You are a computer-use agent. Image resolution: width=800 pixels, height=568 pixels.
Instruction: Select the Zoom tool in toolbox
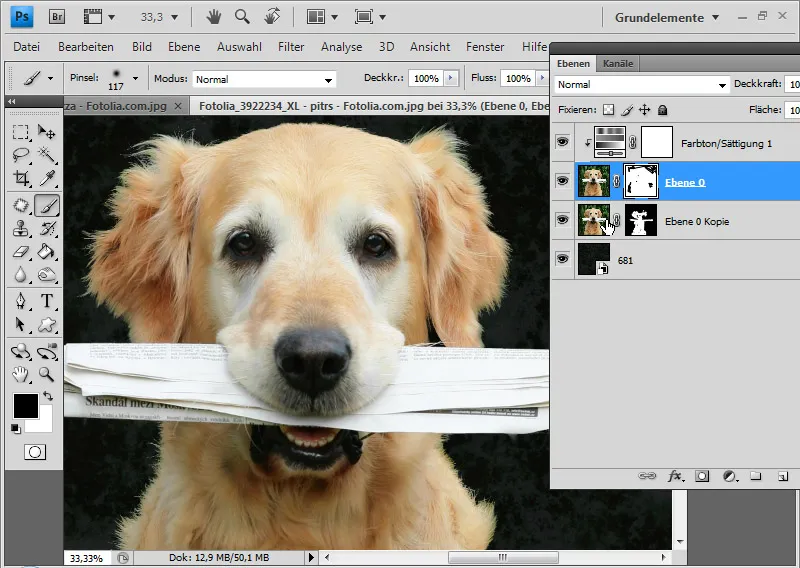coord(47,375)
